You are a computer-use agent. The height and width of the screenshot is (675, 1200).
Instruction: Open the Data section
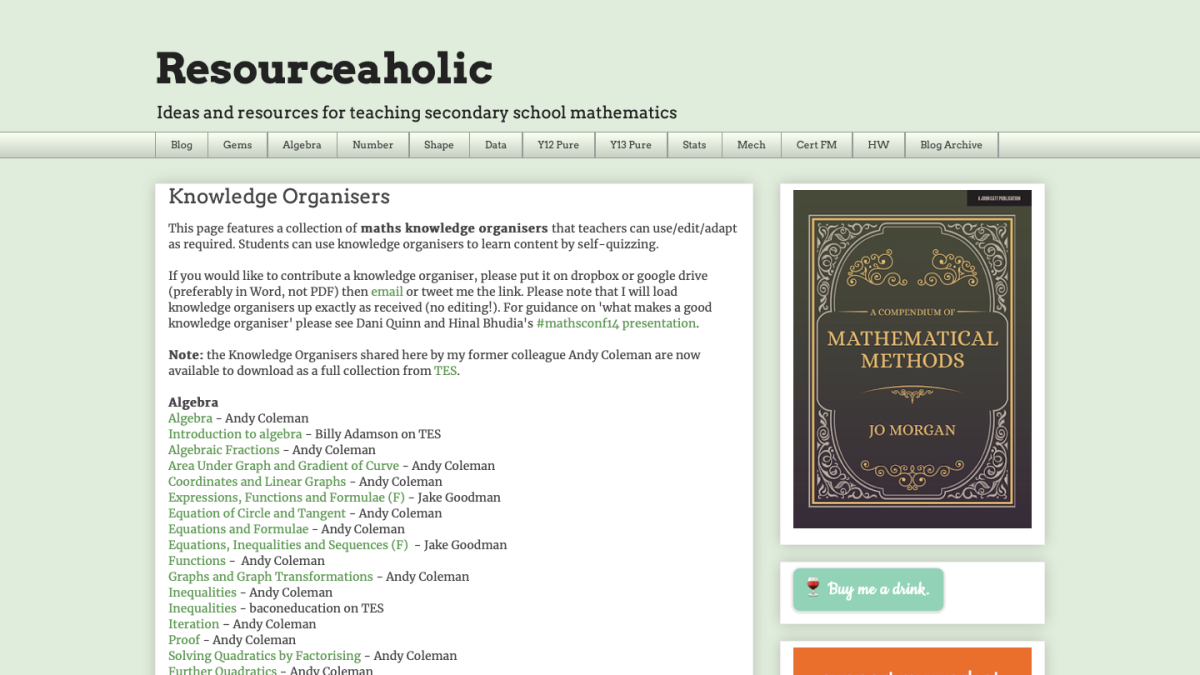tap(495, 144)
